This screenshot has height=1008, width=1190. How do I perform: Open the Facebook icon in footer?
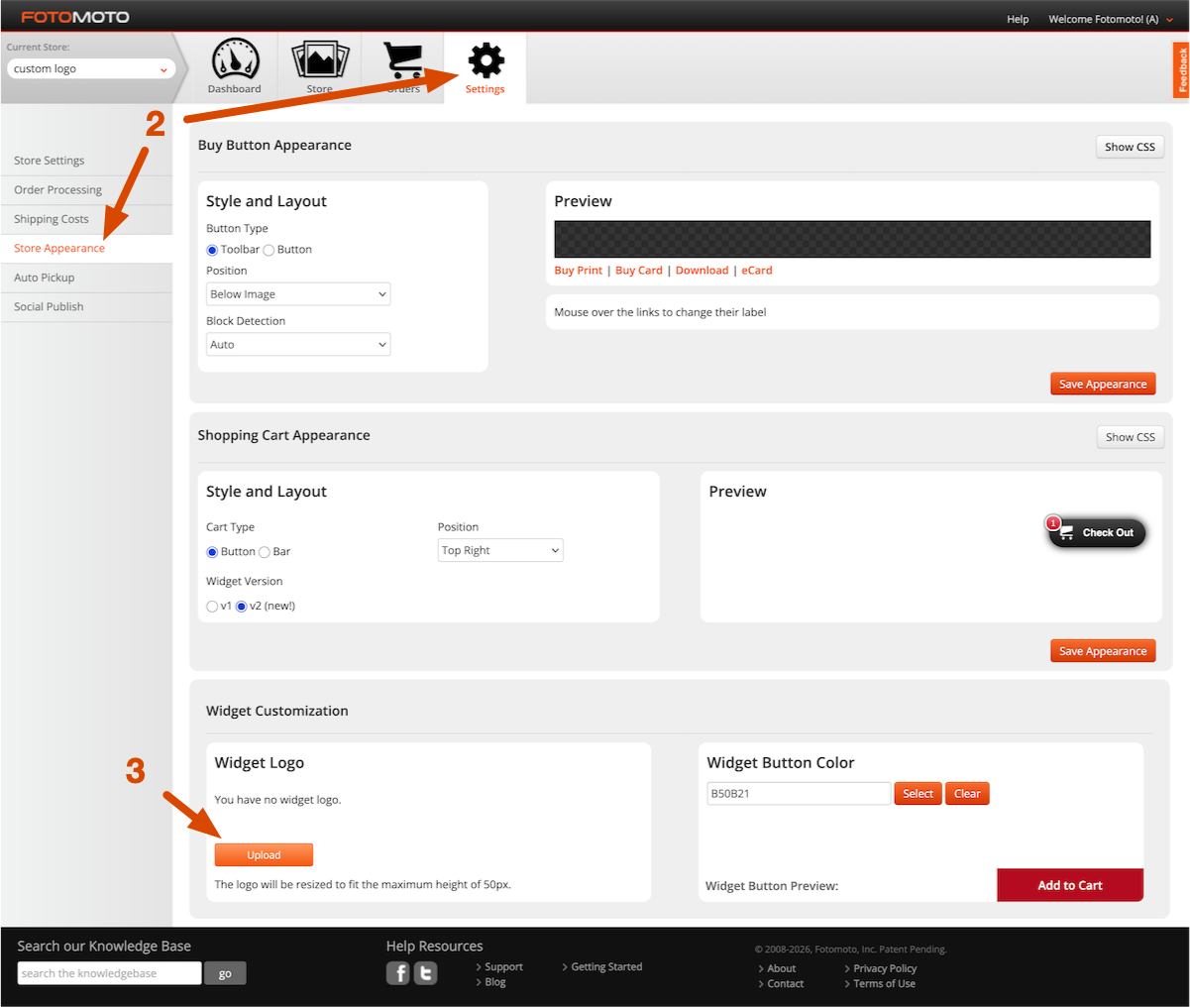click(397, 973)
